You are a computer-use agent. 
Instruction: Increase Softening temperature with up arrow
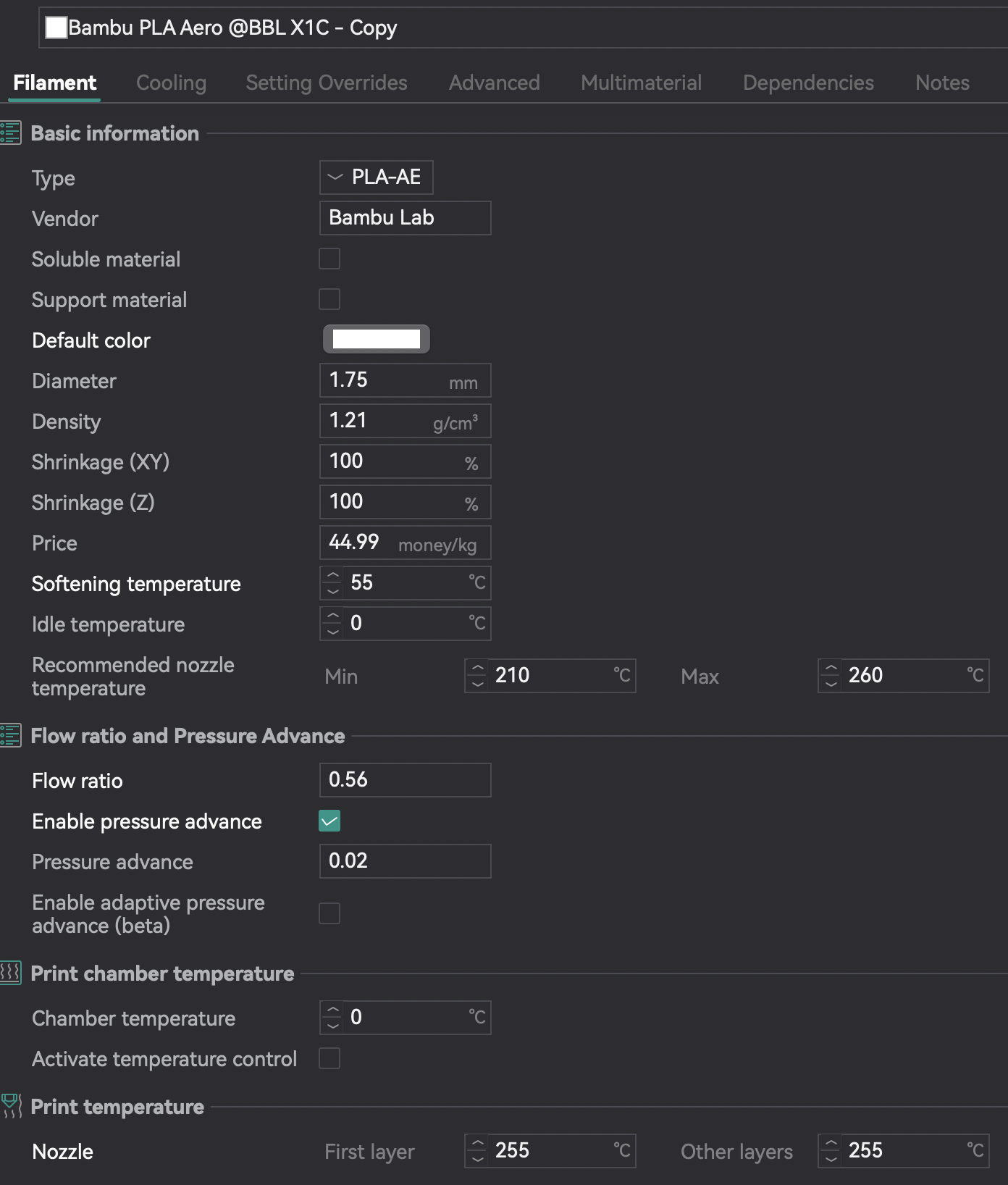coord(332,576)
